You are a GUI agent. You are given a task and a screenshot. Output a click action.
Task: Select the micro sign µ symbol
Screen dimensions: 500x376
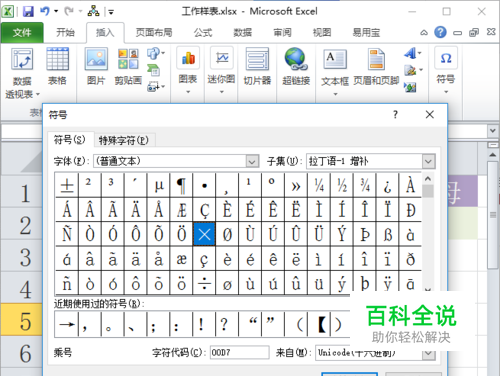point(158,185)
